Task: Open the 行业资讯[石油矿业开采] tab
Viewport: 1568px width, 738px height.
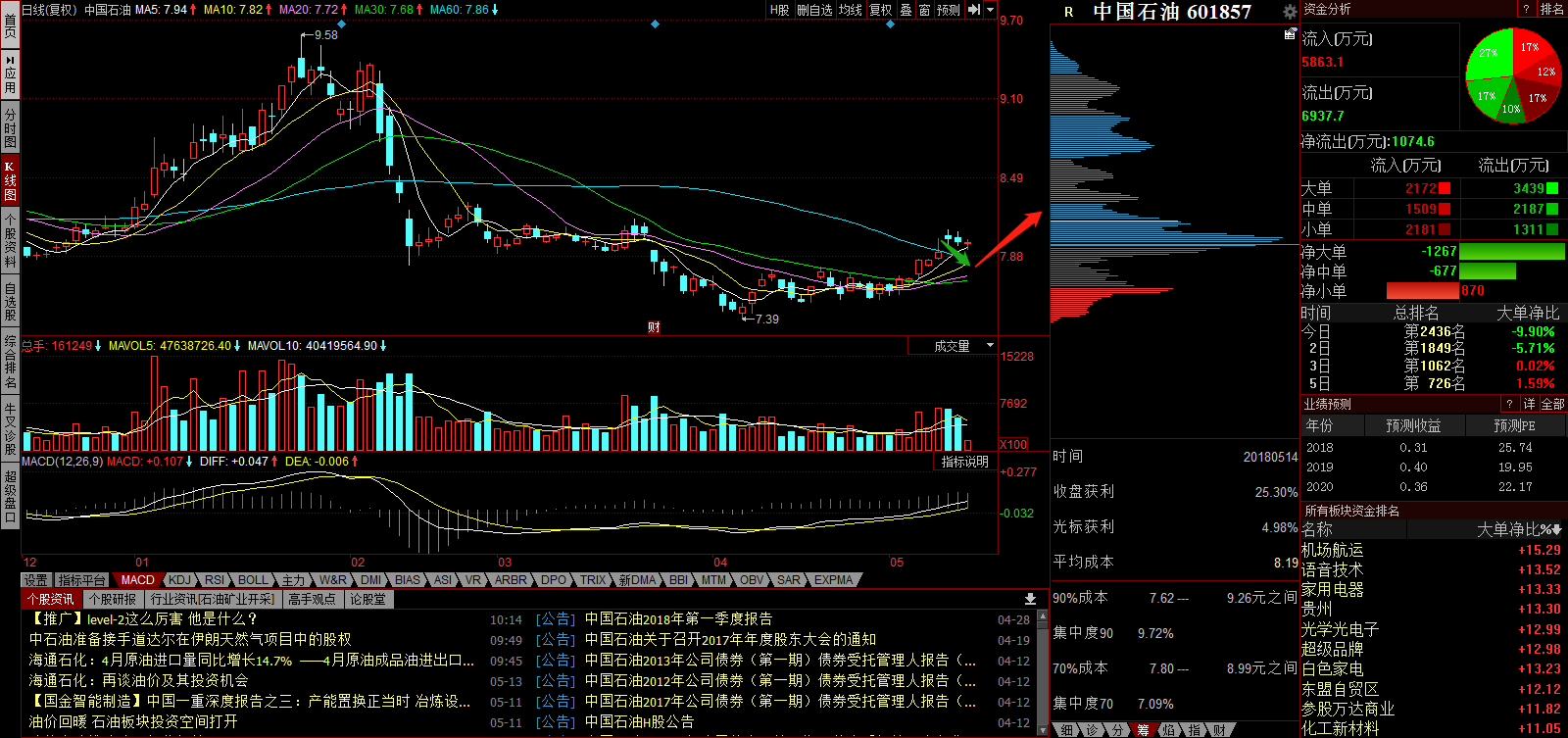Action: point(213,599)
